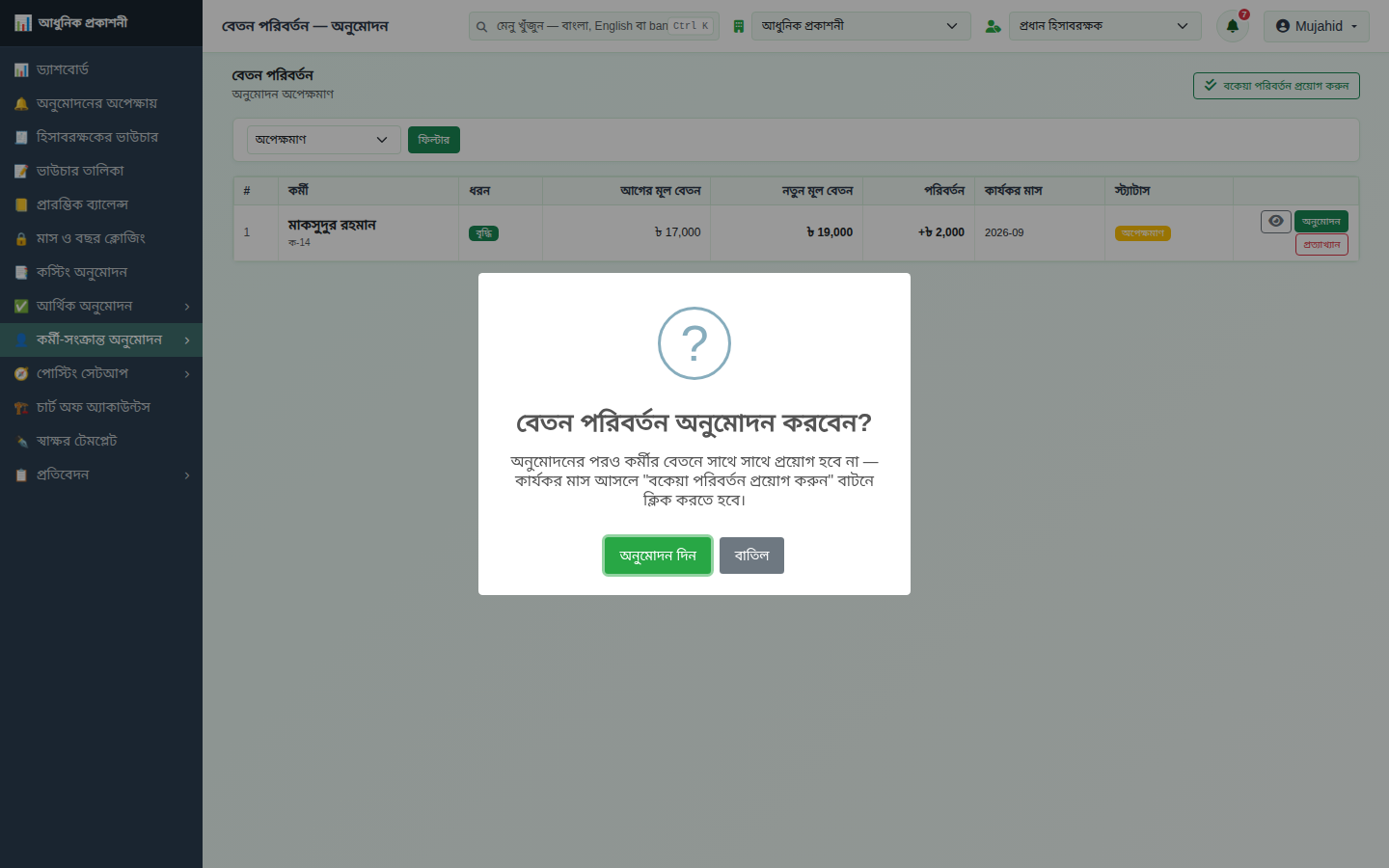
Task: Open the আধুনিক প্রকাশনী company dropdown
Action: pos(860,26)
